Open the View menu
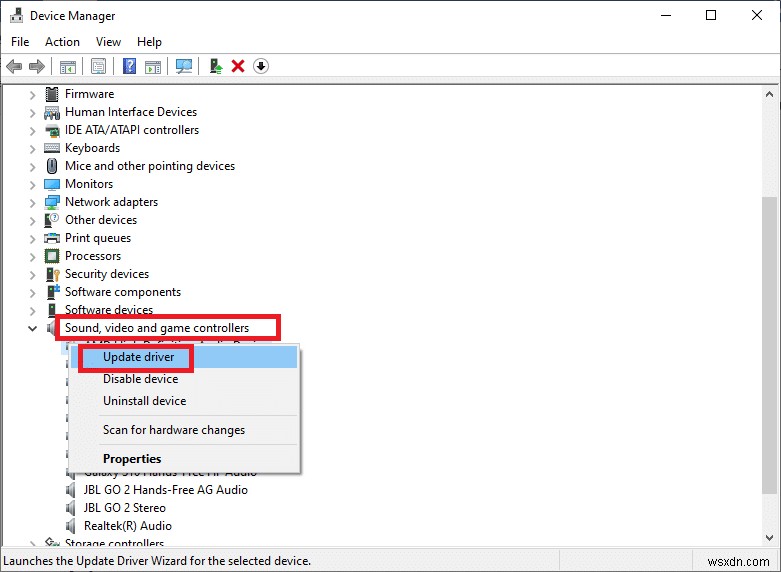This screenshot has height=572, width=781. point(108,42)
